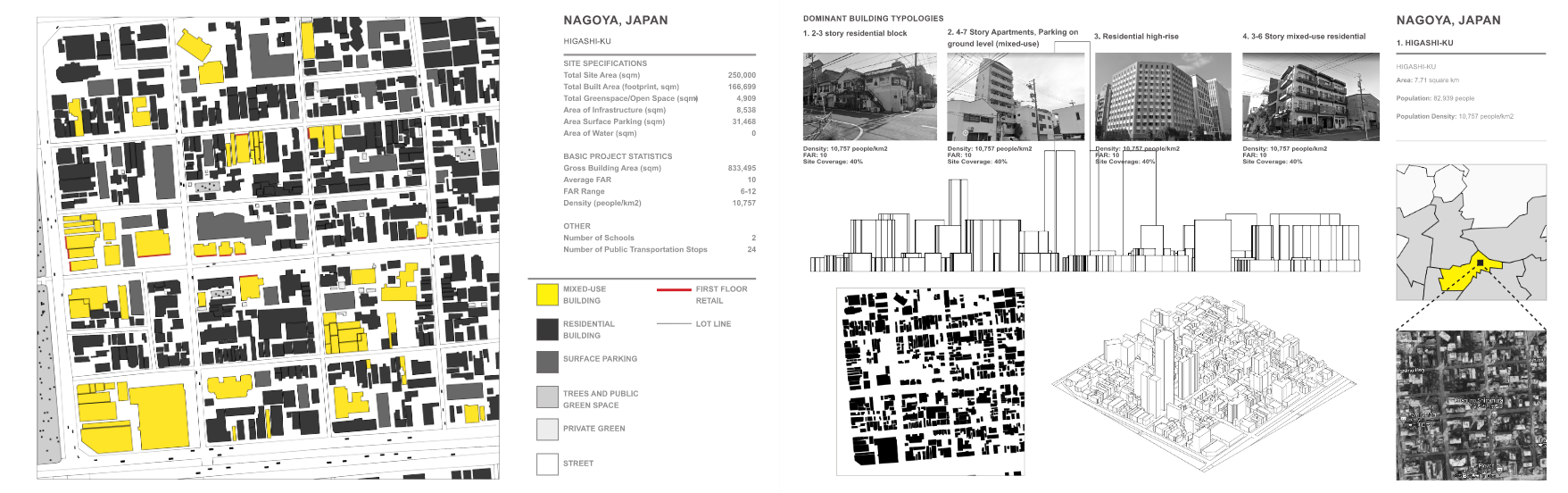Click the 'SURFACE PARKING' legend label
1568x493 pixels.
pyautogui.click(x=600, y=359)
